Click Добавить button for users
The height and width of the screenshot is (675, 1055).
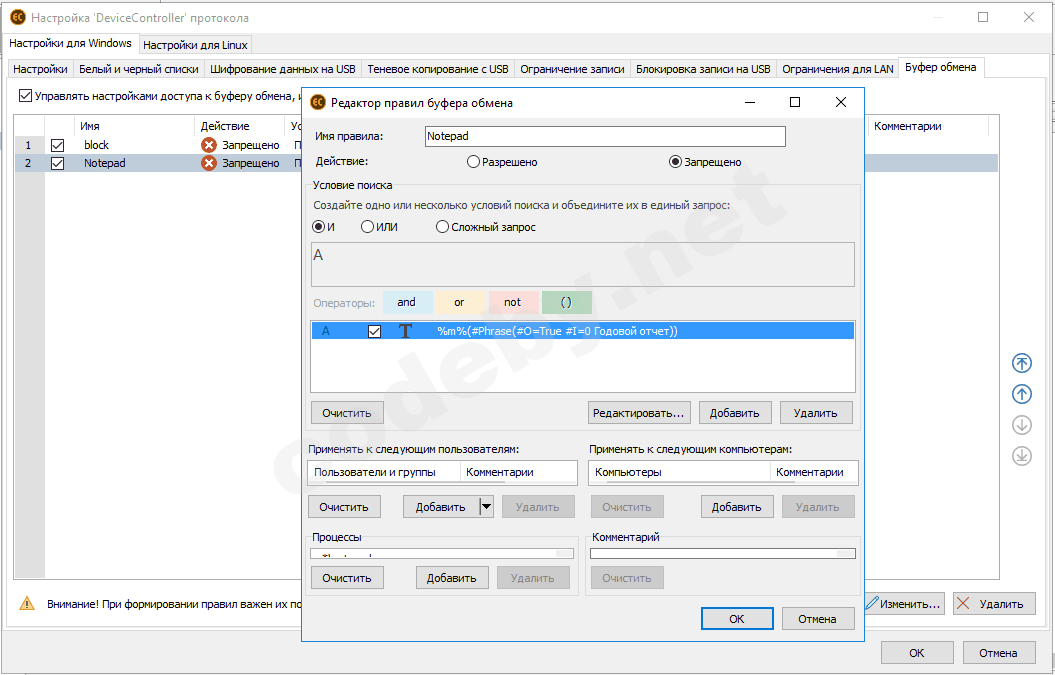[x=441, y=507]
